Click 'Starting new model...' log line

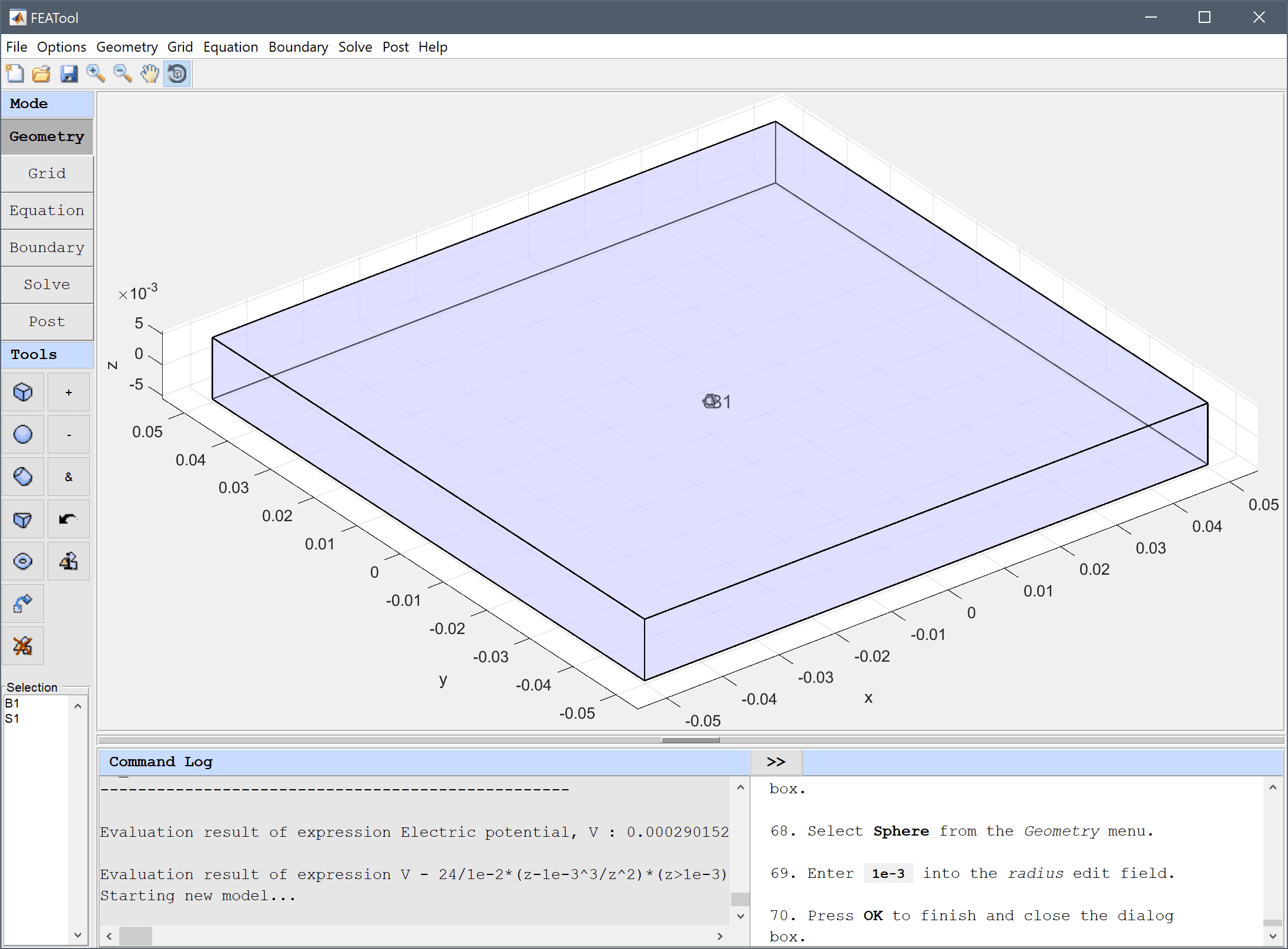197,896
